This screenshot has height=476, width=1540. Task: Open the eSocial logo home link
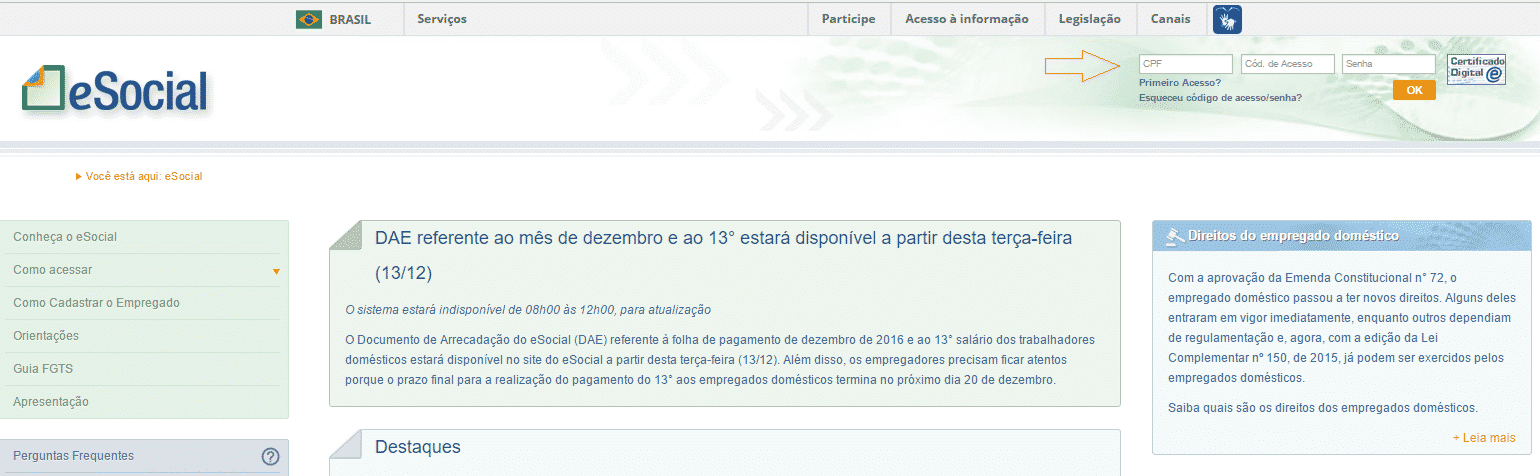pyautogui.click(x=115, y=93)
